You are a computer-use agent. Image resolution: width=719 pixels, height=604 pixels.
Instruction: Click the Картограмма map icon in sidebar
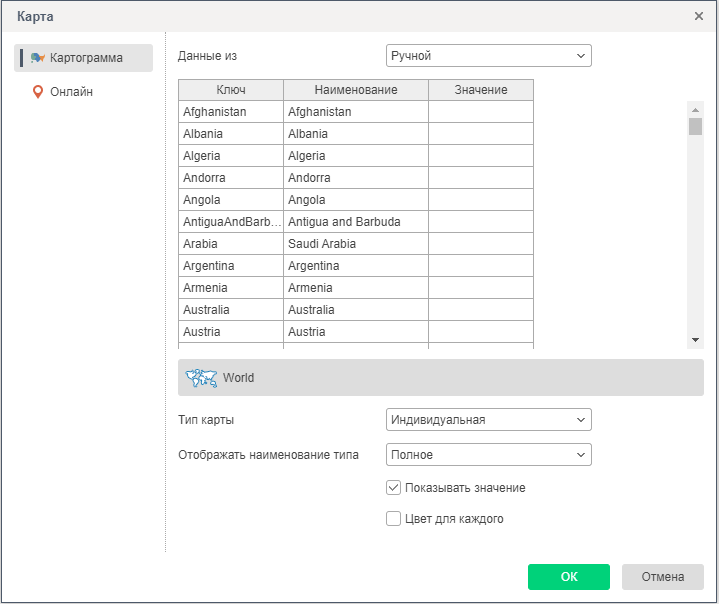(x=38, y=58)
